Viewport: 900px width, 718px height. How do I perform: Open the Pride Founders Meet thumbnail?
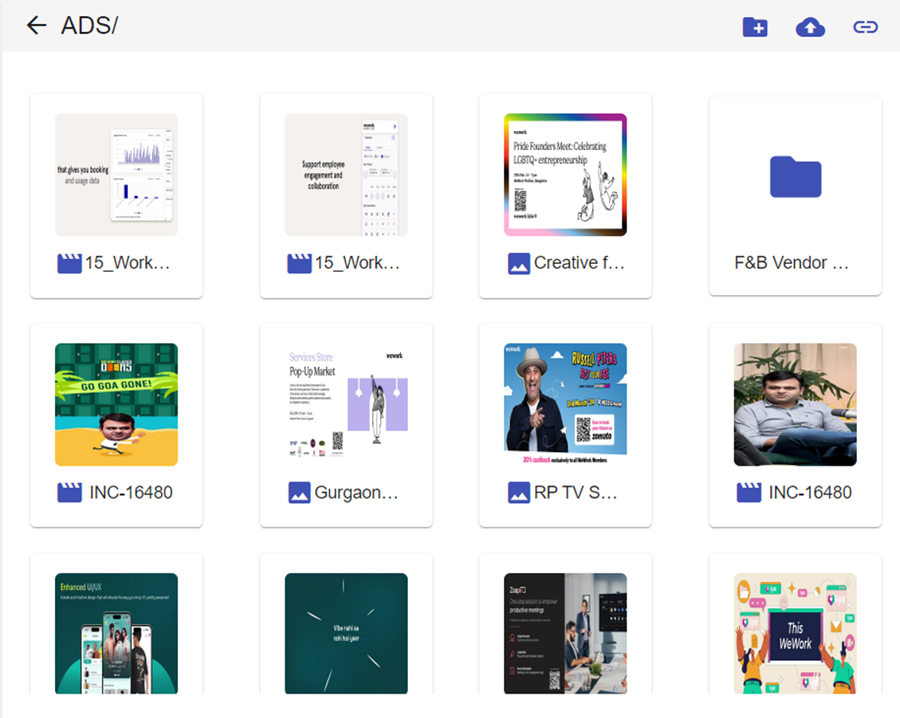click(x=565, y=174)
